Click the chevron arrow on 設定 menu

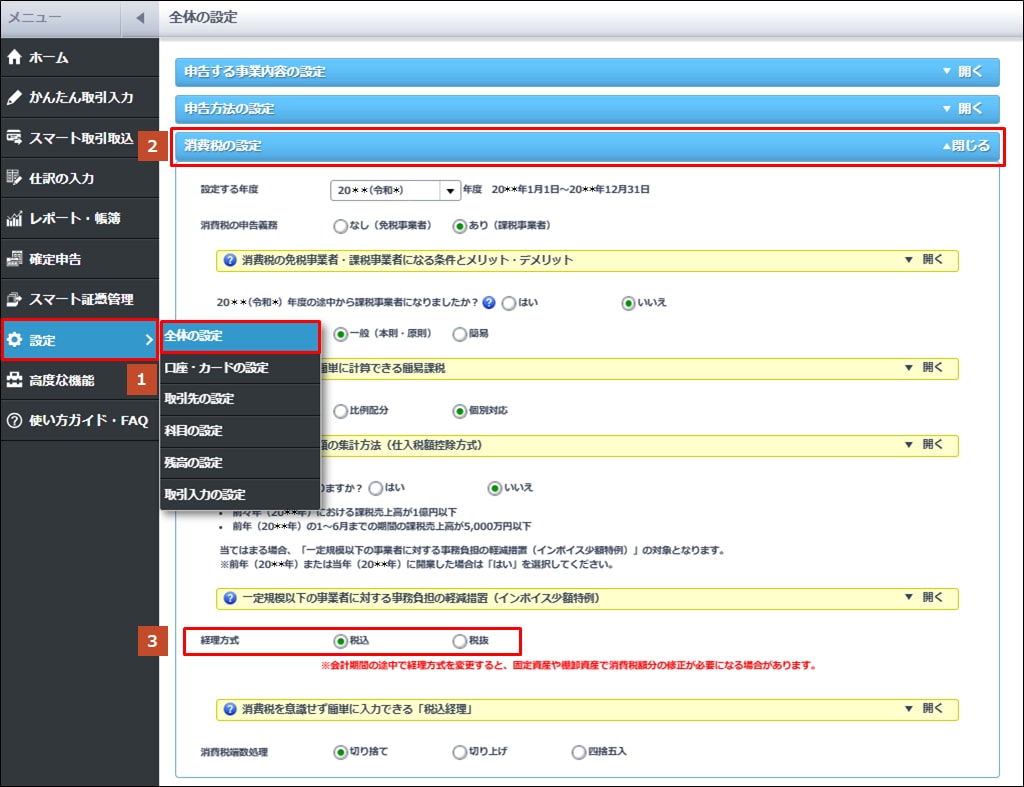[x=149, y=340]
